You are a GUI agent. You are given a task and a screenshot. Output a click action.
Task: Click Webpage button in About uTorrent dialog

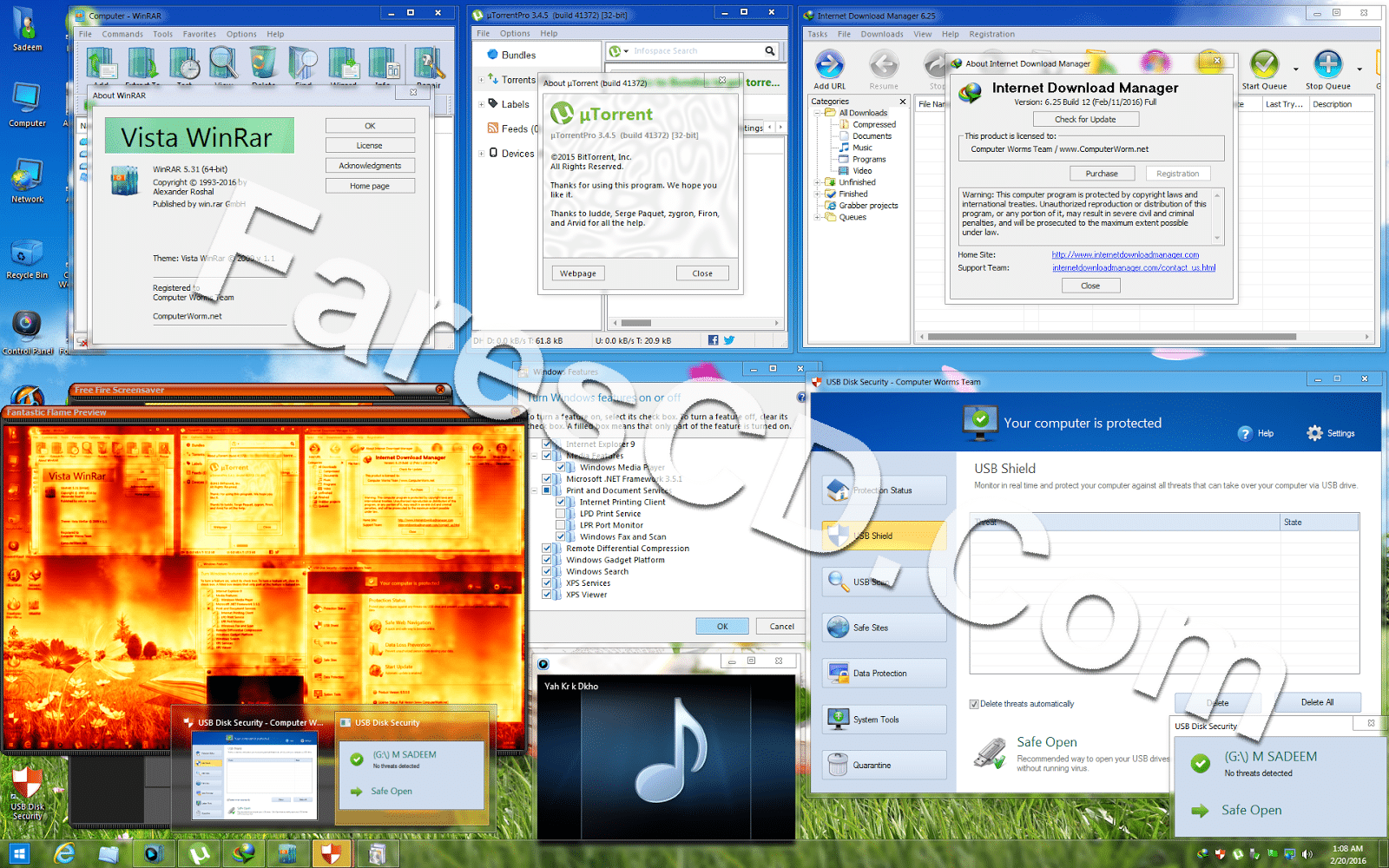click(578, 273)
